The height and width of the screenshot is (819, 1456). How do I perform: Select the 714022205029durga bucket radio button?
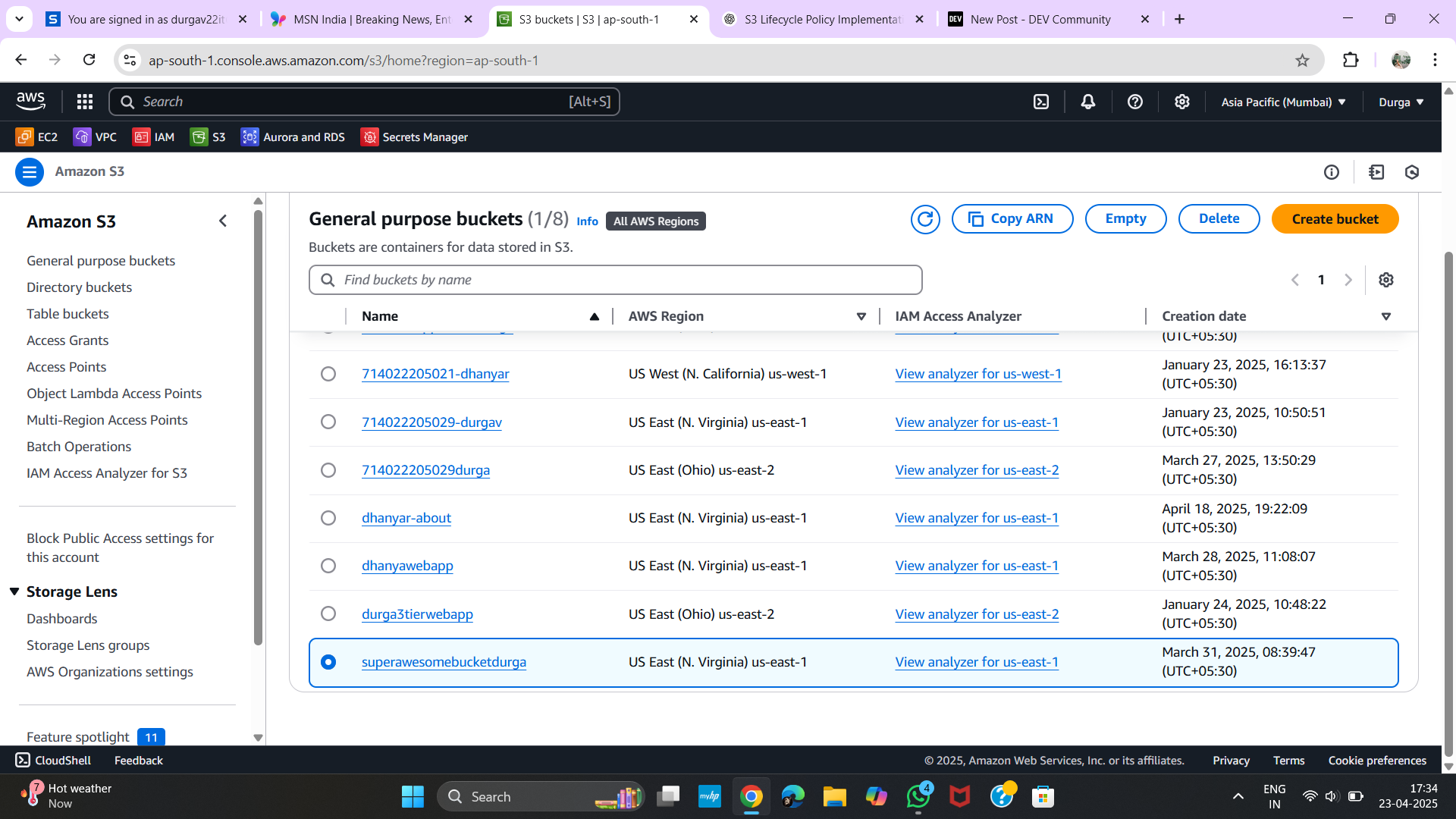click(328, 470)
